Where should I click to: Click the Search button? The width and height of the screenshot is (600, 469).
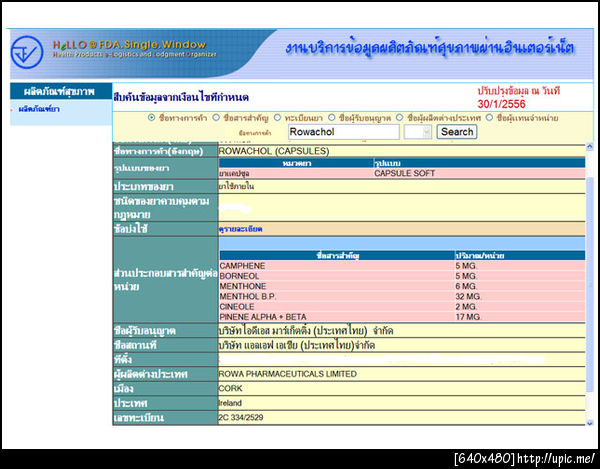(457, 132)
